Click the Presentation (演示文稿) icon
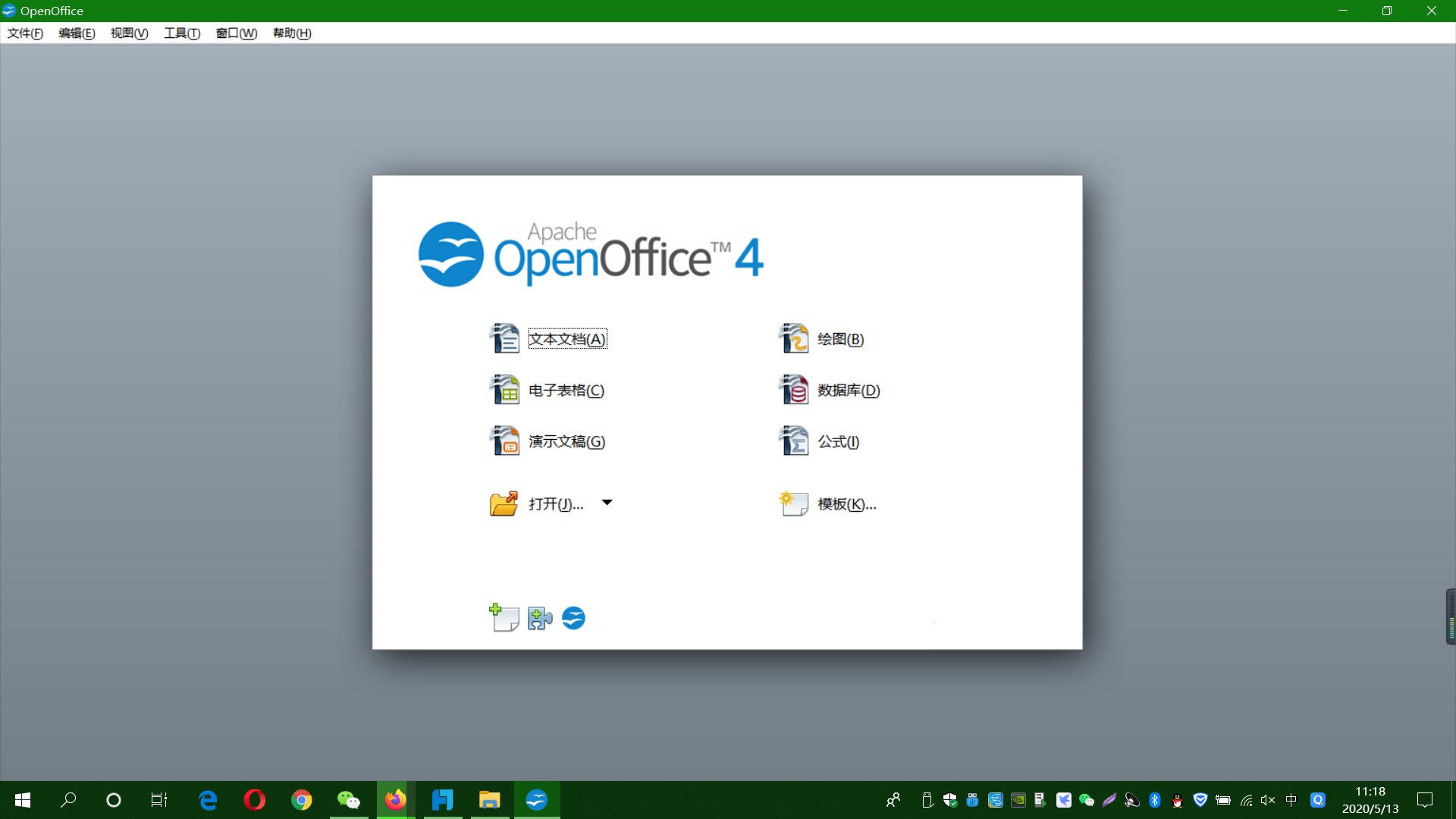Viewport: 1456px width, 819px height. [x=504, y=441]
